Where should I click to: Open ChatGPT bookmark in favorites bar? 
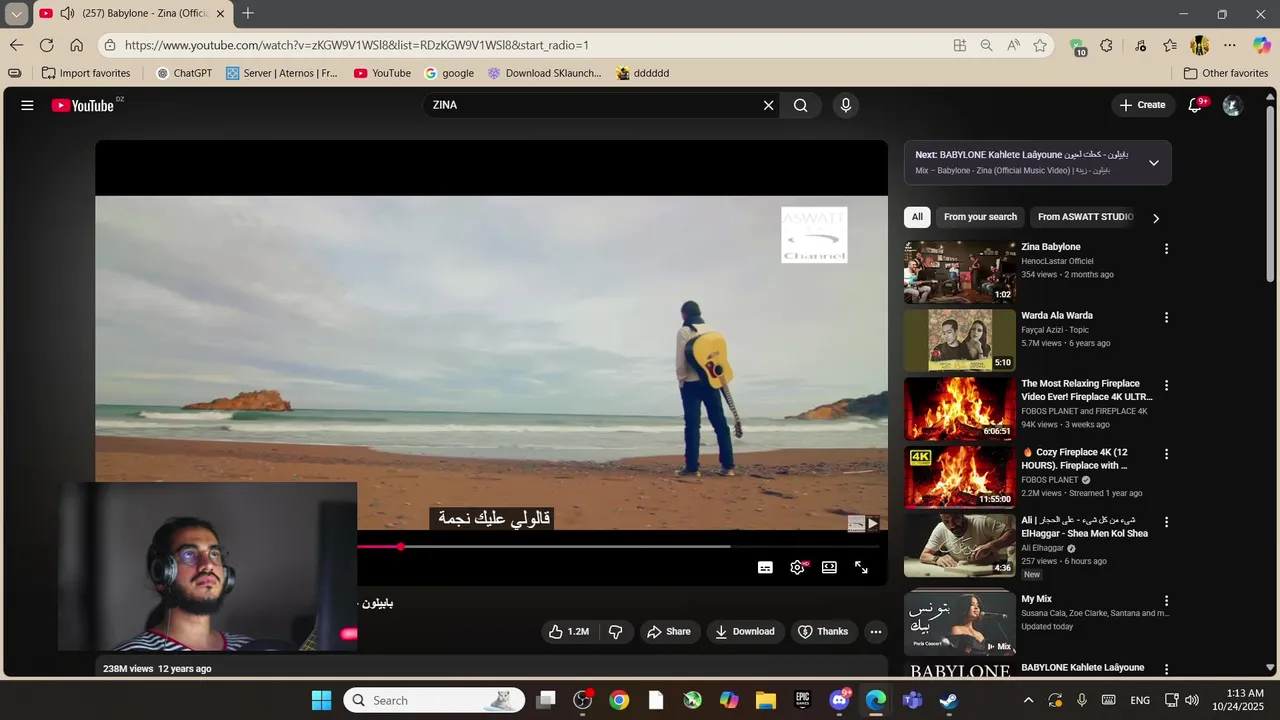(x=184, y=73)
